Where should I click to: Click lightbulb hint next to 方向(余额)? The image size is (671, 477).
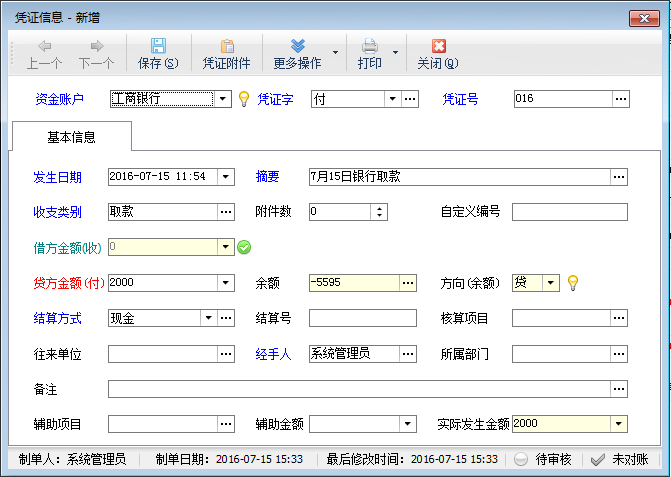(573, 283)
